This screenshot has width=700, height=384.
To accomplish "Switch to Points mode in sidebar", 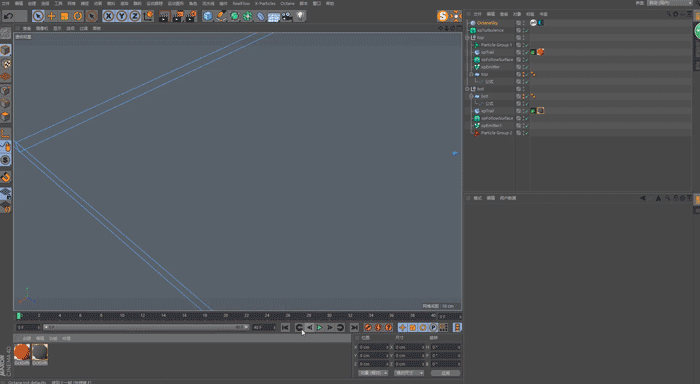I will [5, 91].
